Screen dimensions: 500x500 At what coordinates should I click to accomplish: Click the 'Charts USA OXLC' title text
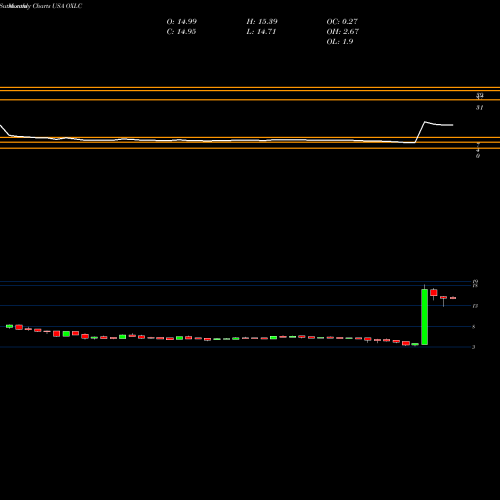57,6
